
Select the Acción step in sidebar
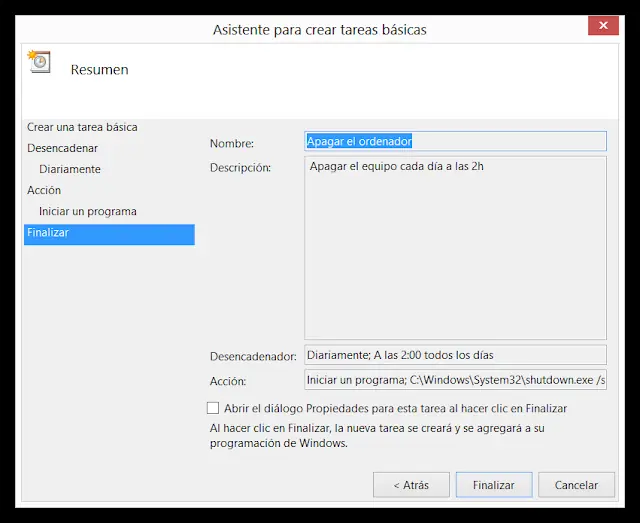pos(44,190)
